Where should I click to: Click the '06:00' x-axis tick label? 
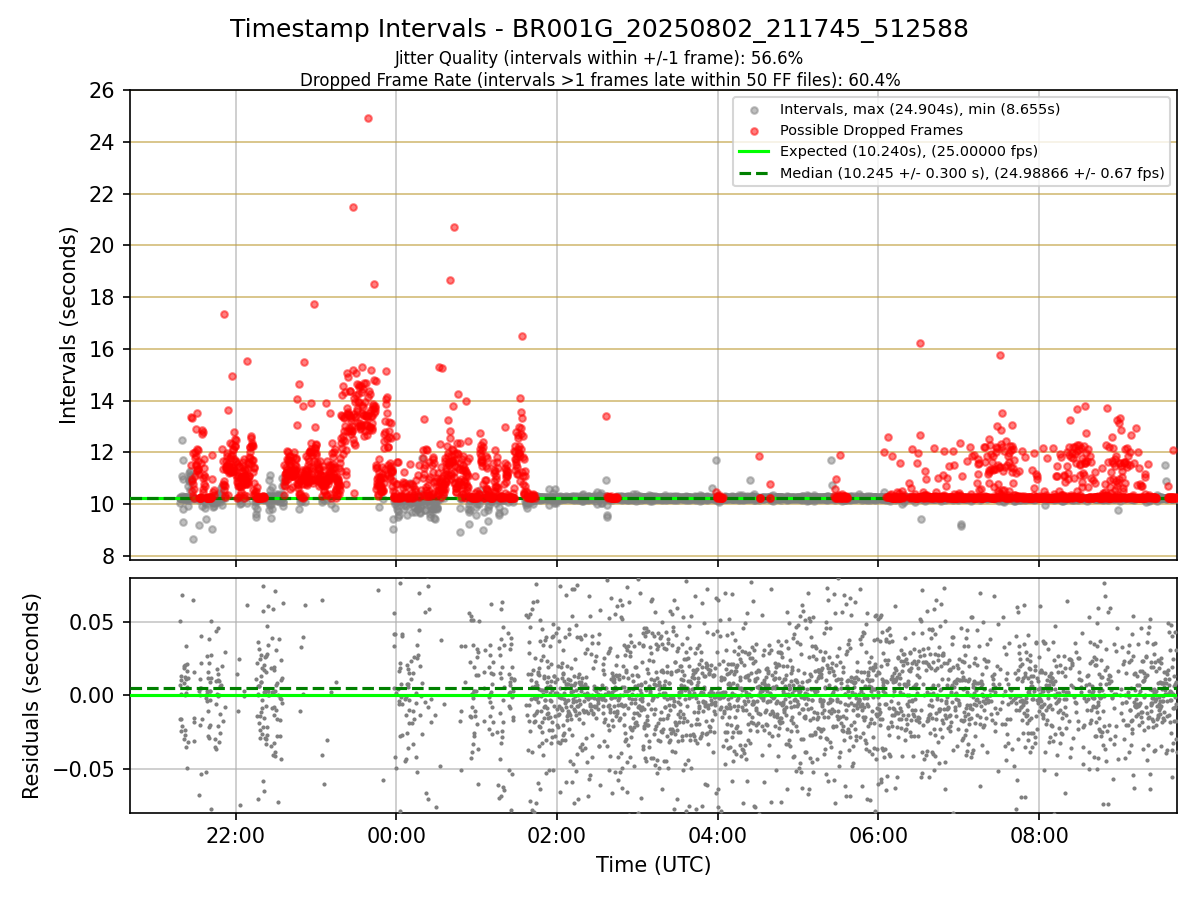[878, 836]
